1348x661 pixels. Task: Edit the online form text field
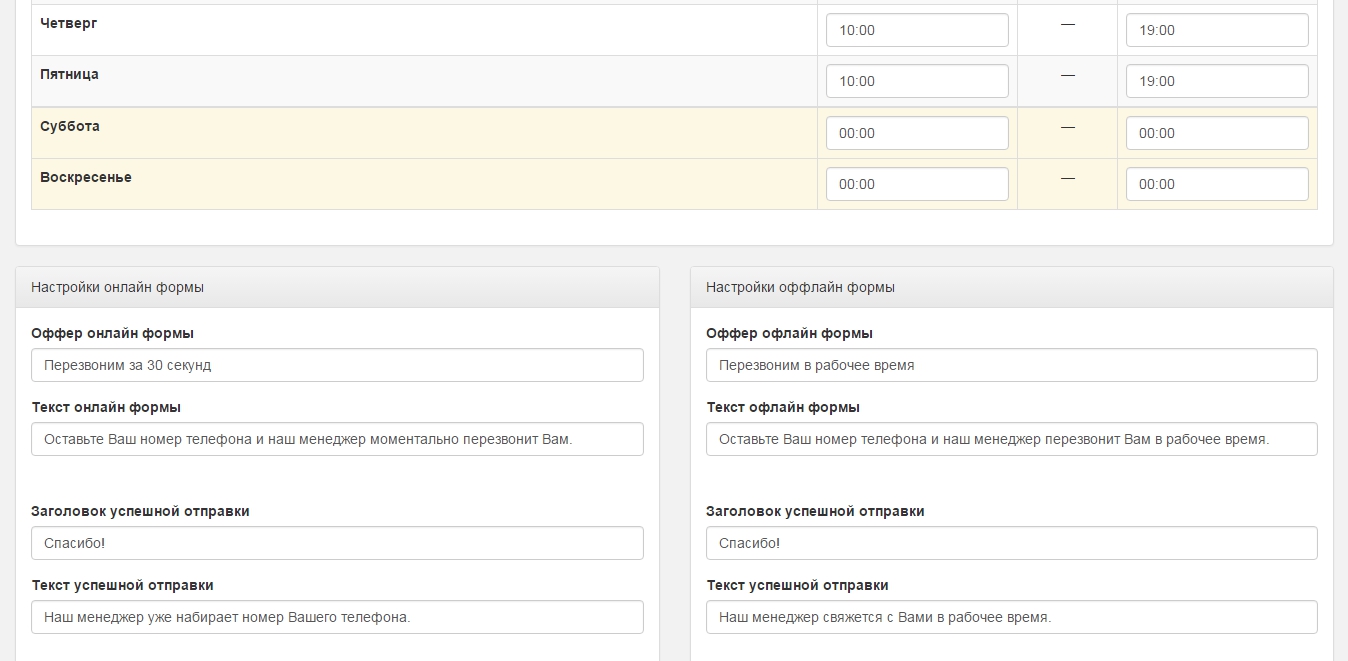click(337, 439)
